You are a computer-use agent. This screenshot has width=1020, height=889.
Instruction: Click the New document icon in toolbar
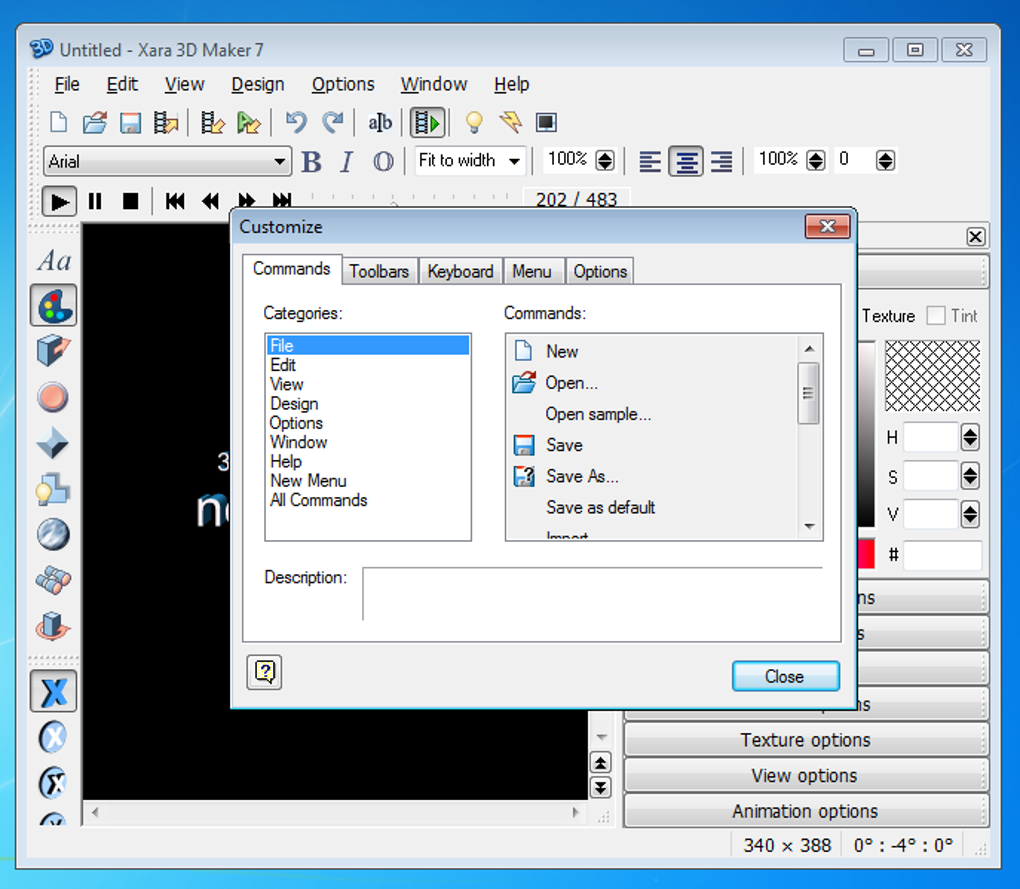click(x=59, y=123)
